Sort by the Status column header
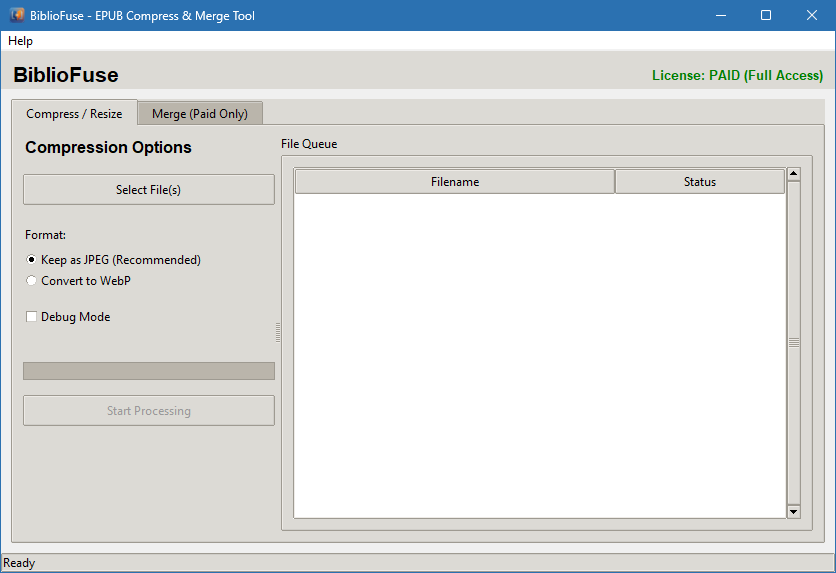The width and height of the screenshot is (836, 573). click(700, 182)
